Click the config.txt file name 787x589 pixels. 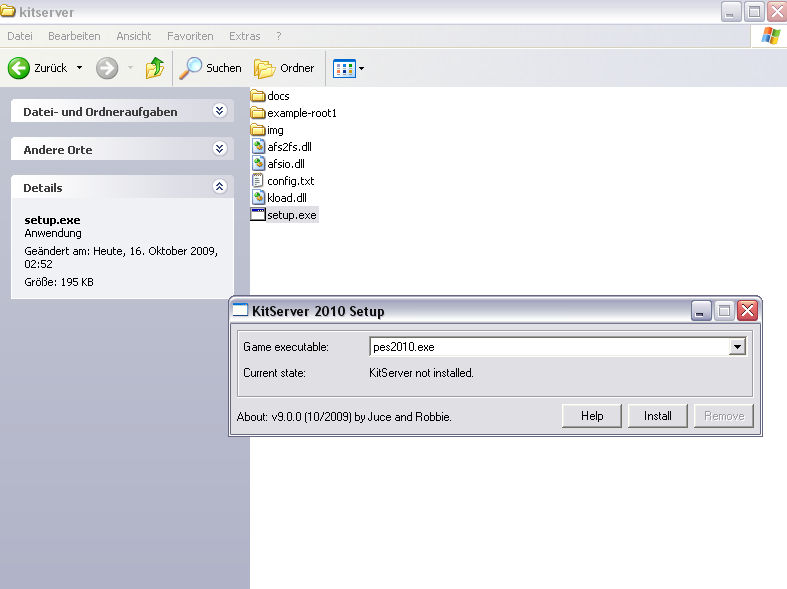(291, 181)
